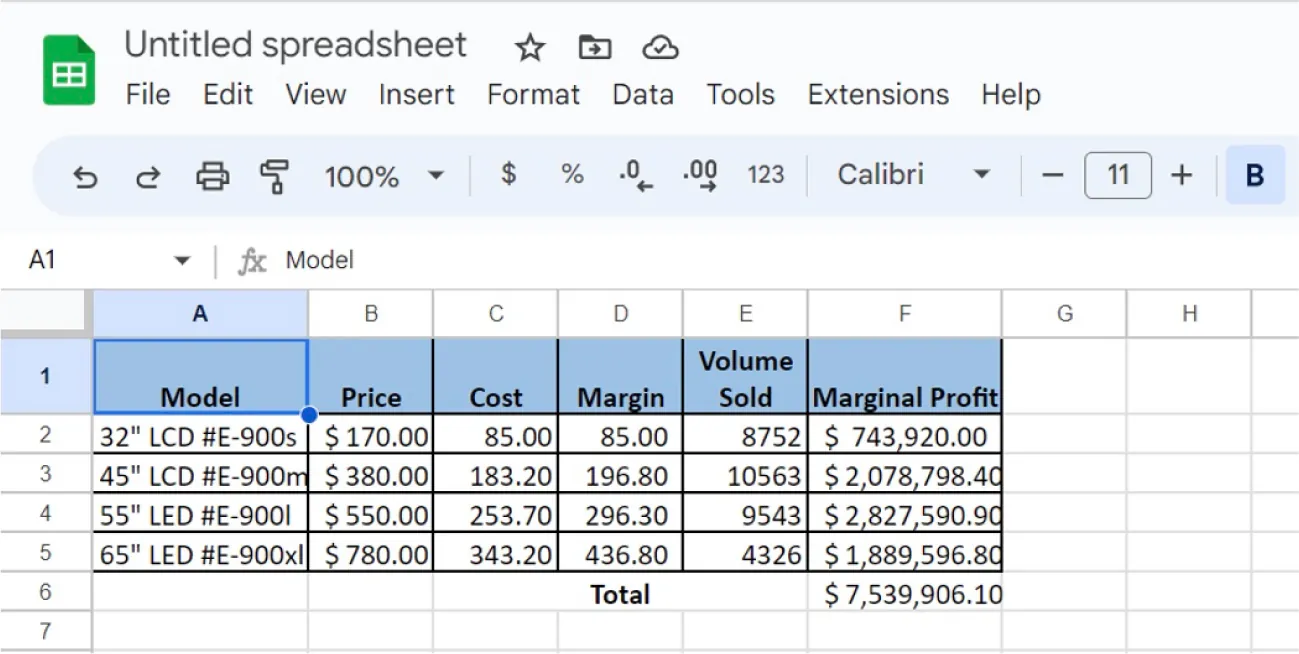Select the Paint format tool
1299x654 pixels.
[x=272, y=176]
